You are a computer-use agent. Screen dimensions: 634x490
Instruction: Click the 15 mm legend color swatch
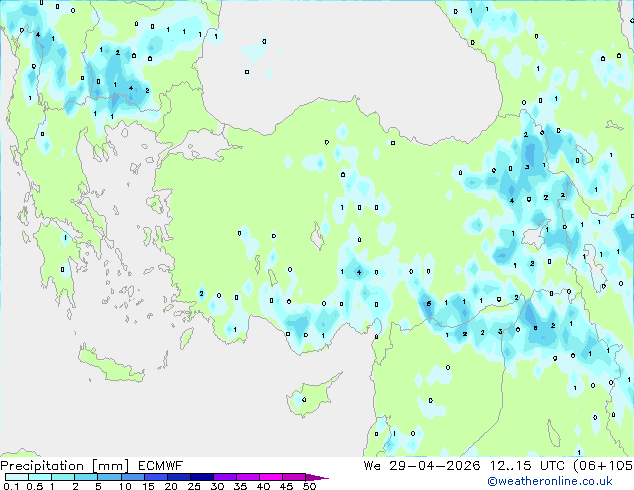tap(155, 477)
